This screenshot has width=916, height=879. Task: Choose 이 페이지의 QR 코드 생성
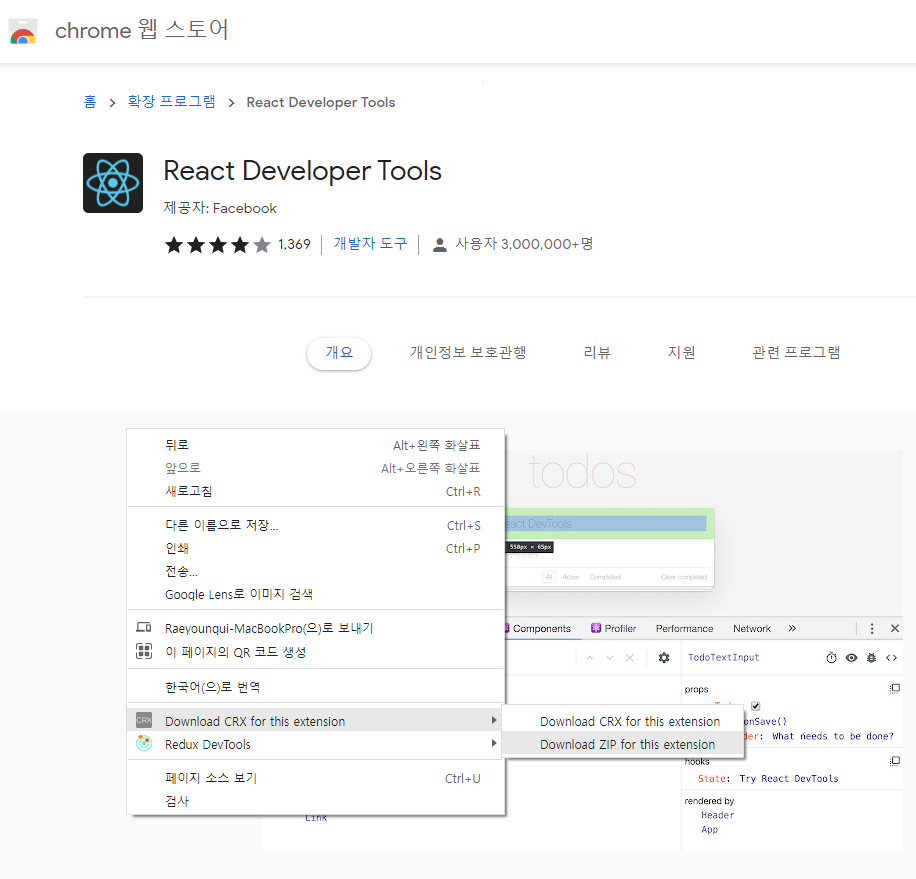(x=315, y=652)
